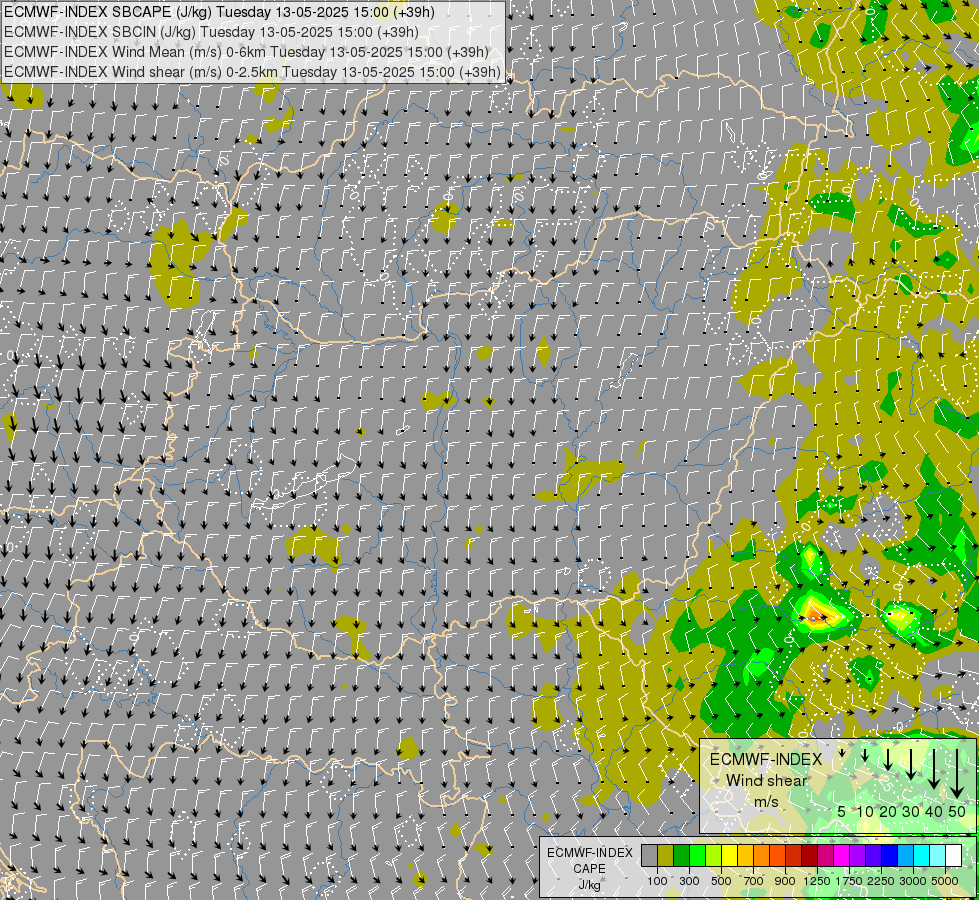This screenshot has width=979, height=900.
Task: Select the dark maroon red CAPE legend swatch
Action: click(x=810, y=856)
